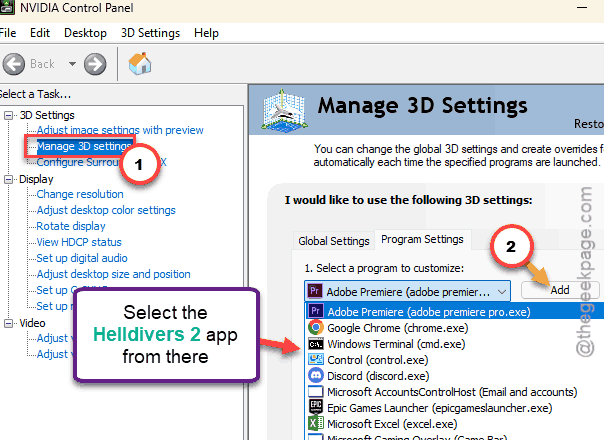Open Adjust image settings with preview

coord(120,130)
